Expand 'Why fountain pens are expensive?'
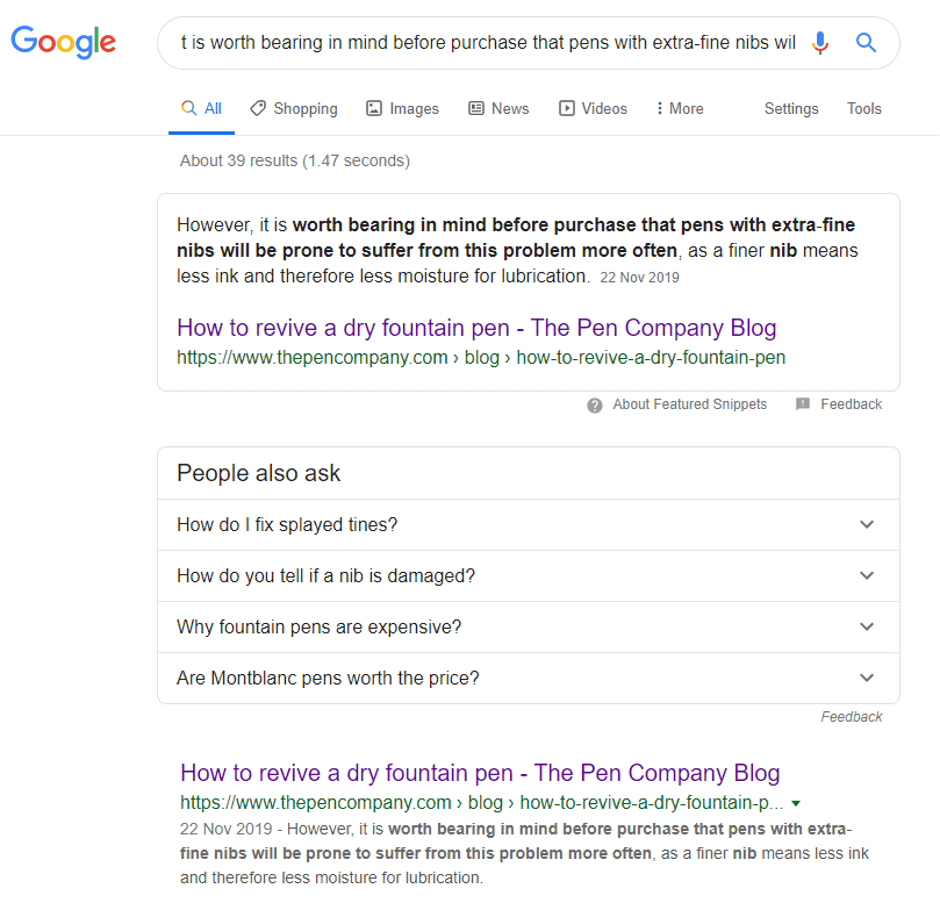940x910 pixels. (528, 626)
